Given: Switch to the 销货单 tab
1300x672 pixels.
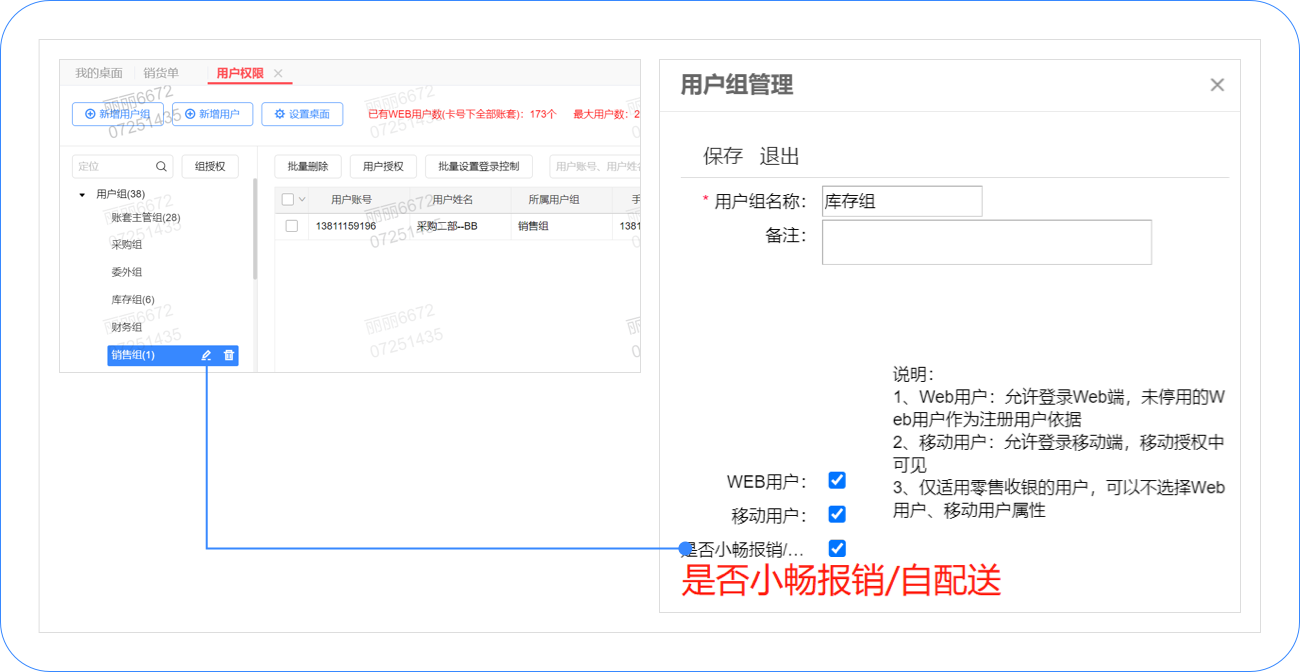Looking at the screenshot, I should pyautogui.click(x=161, y=73).
